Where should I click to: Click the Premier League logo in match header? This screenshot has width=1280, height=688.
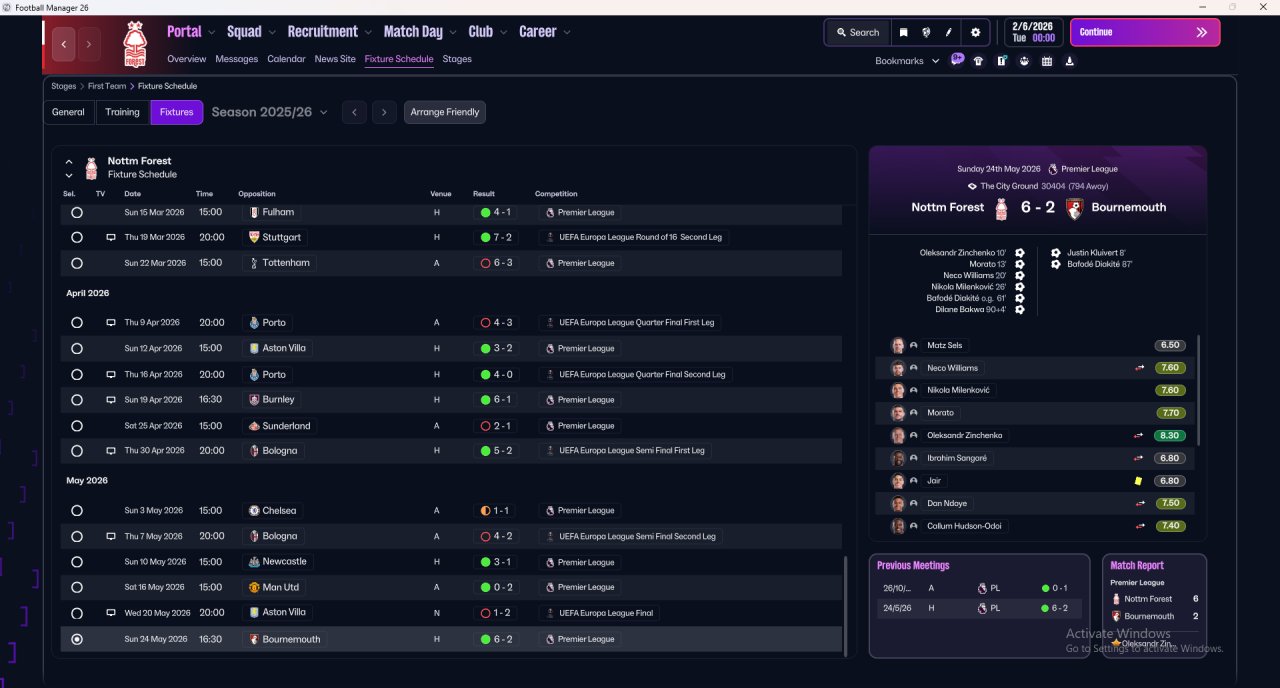pos(1052,169)
